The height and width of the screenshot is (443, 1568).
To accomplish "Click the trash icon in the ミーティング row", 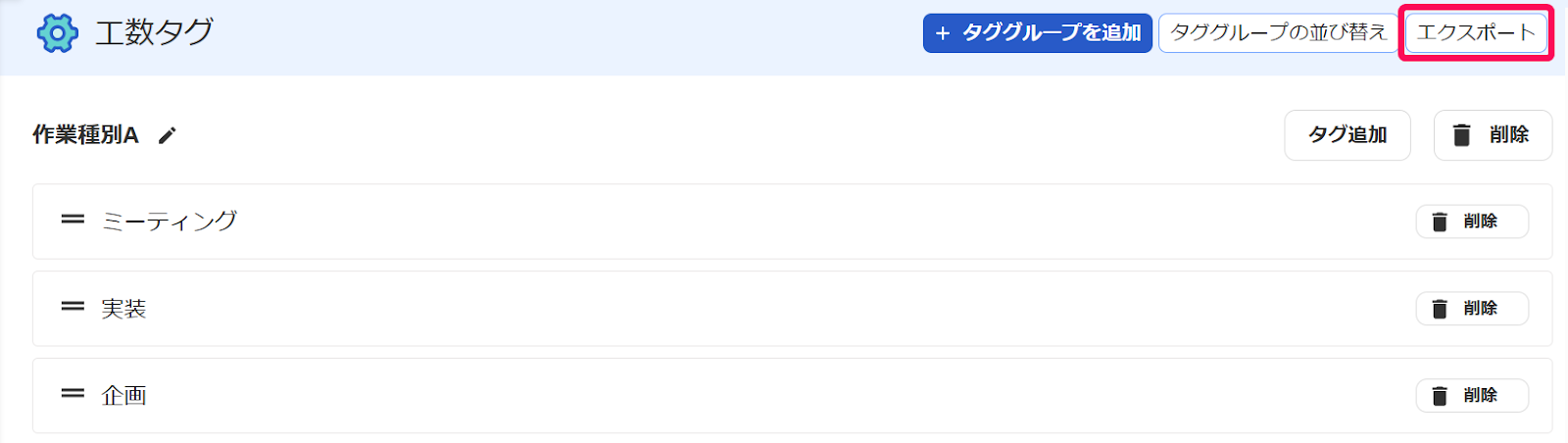I will [x=1440, y=221].
